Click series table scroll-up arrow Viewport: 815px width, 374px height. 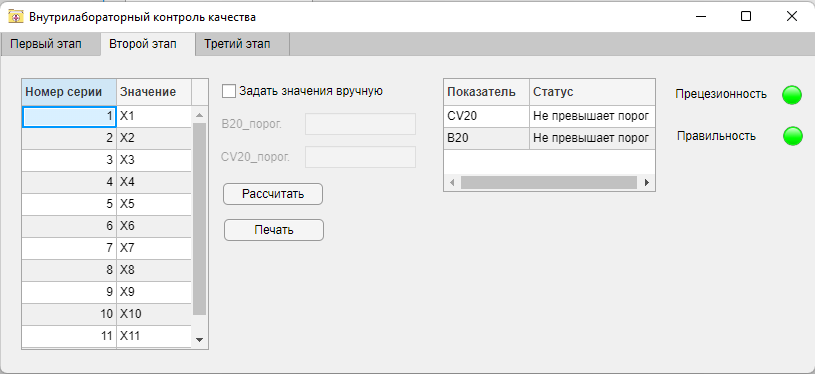coord(200,115)
